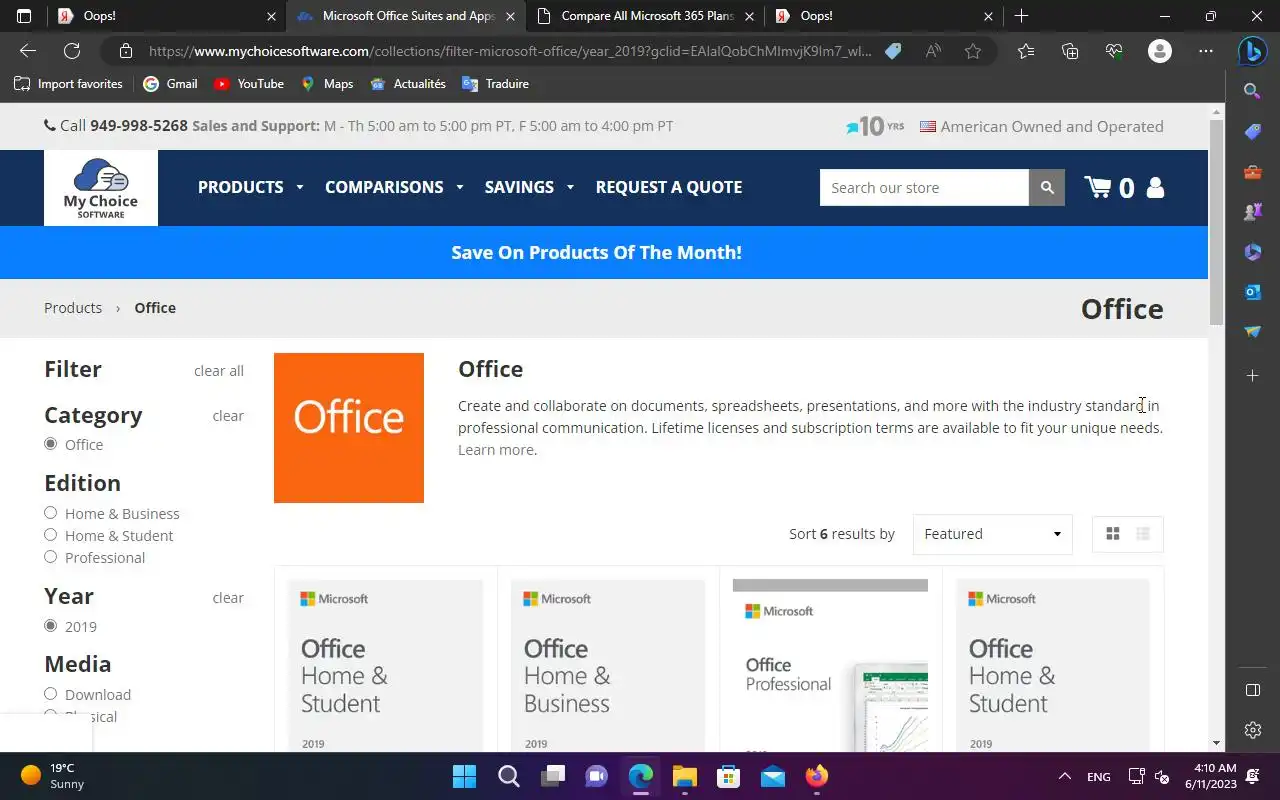Expand the SAVINGS menu
Screen dimensions: 1280x800
[x=529, y=187]
